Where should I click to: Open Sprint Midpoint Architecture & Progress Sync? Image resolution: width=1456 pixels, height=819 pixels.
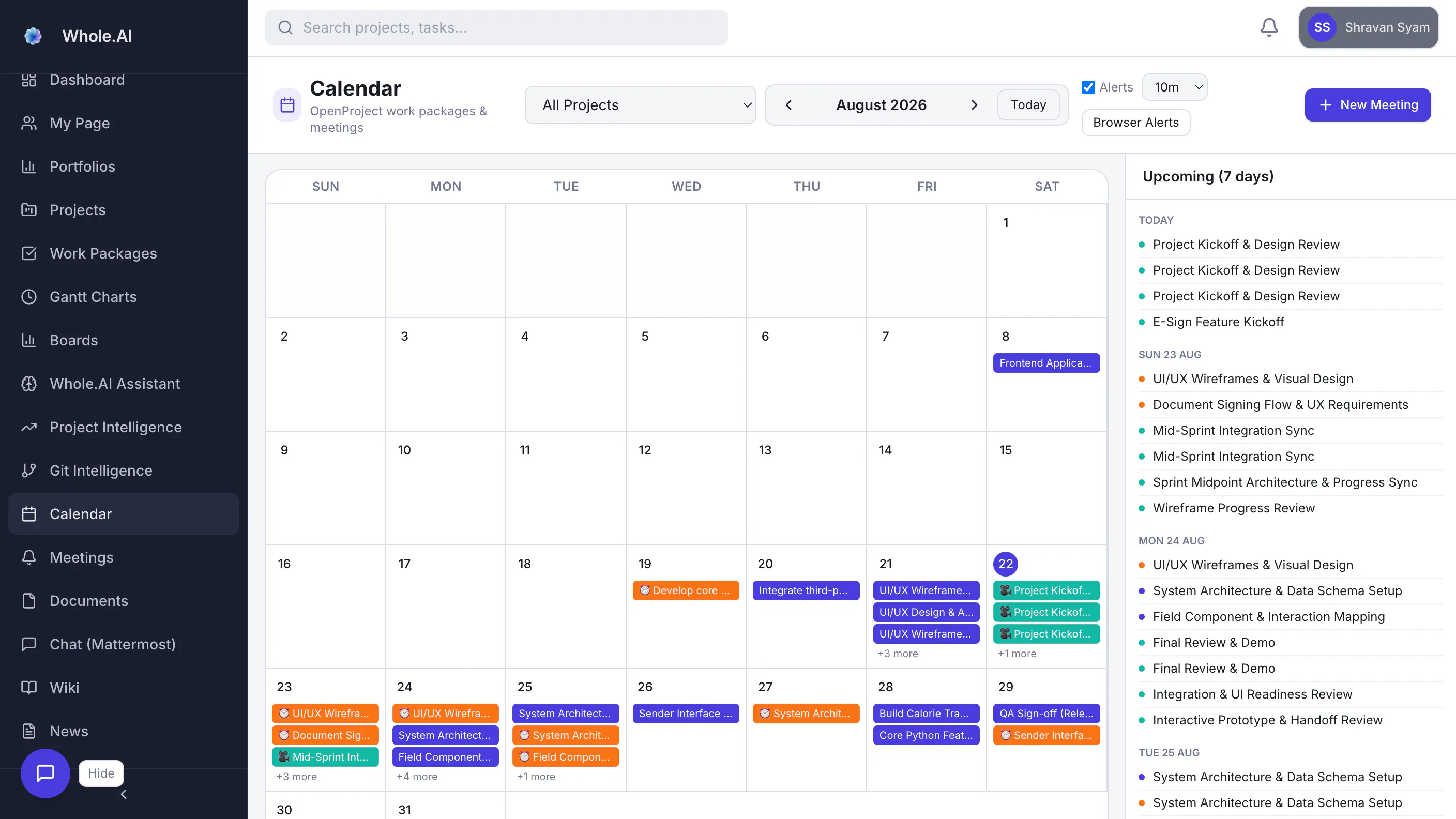(1291, 482)
